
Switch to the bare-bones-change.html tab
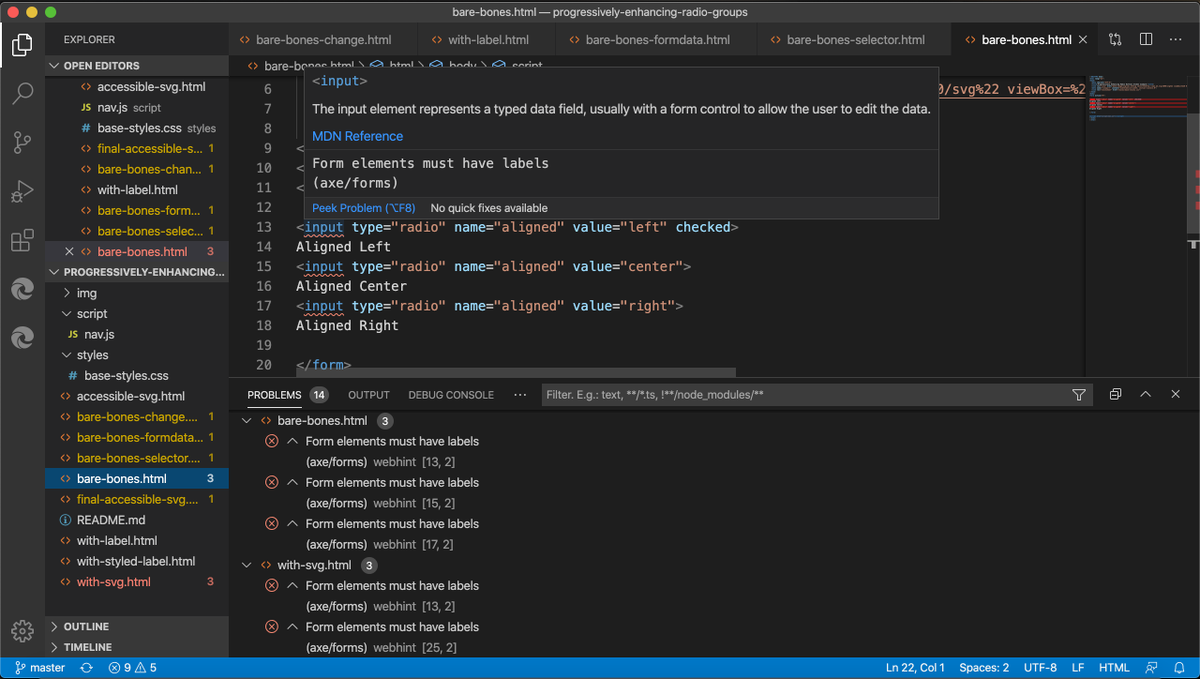[323, 40]
